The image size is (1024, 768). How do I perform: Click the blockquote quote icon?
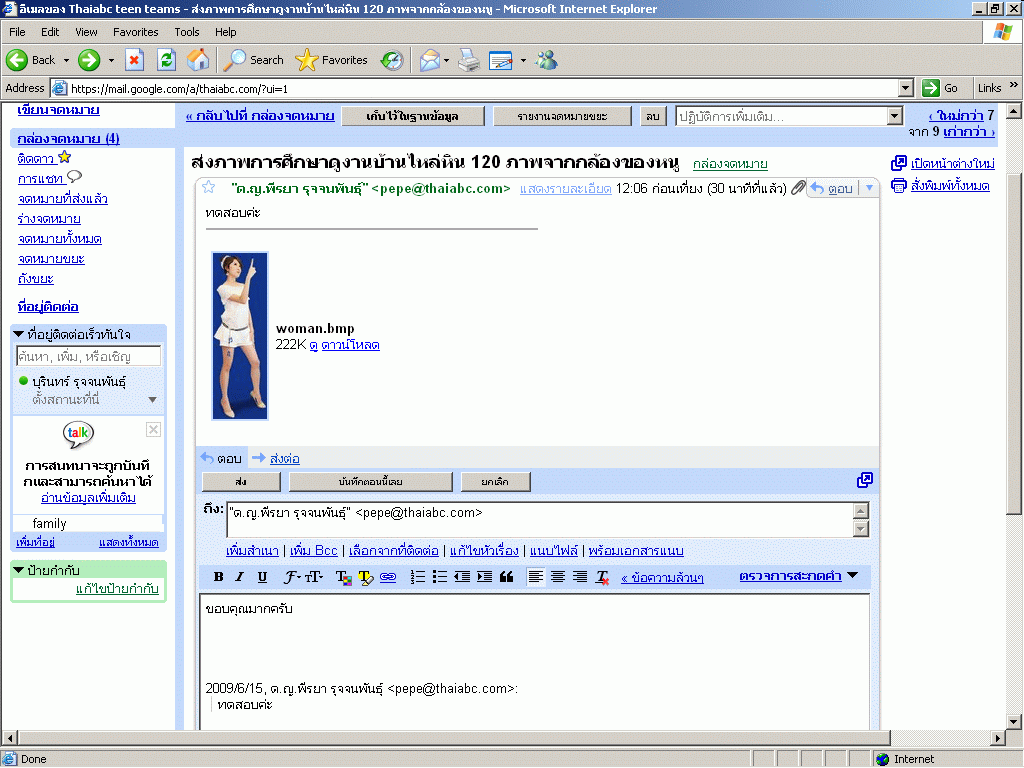pos(506,577)
